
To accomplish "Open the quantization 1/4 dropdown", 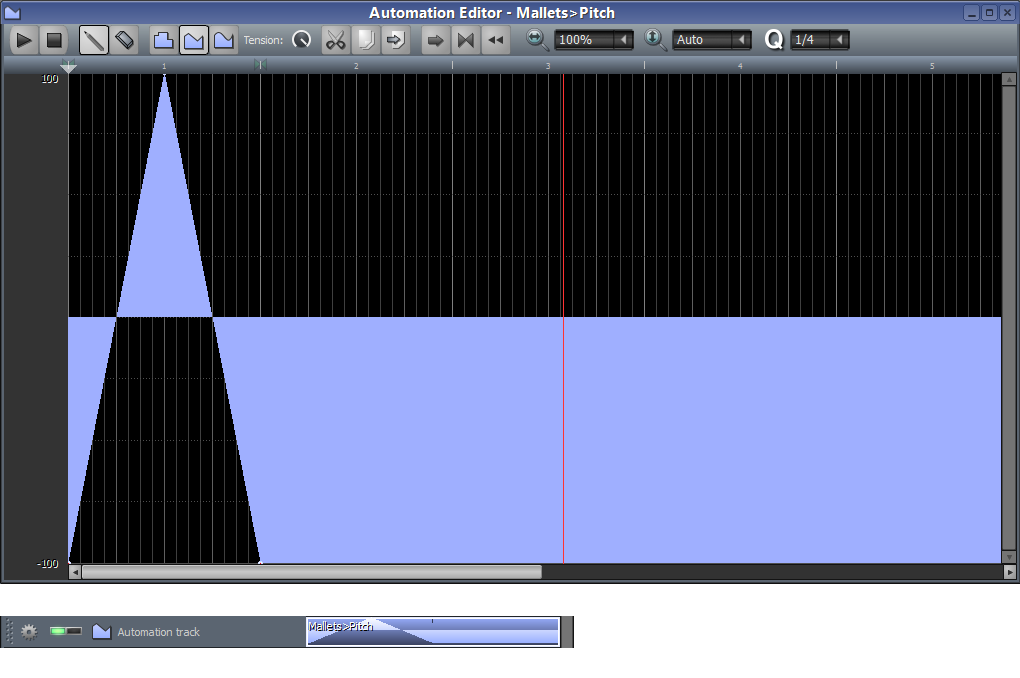I will [820, 40].
